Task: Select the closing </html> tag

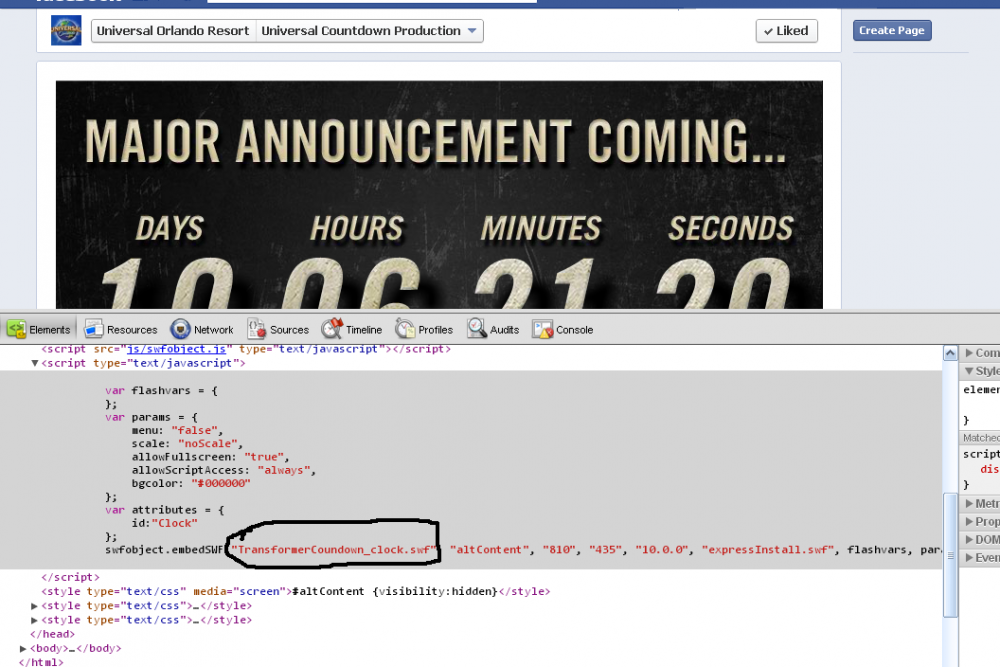Action: click(x=41, y=662)
